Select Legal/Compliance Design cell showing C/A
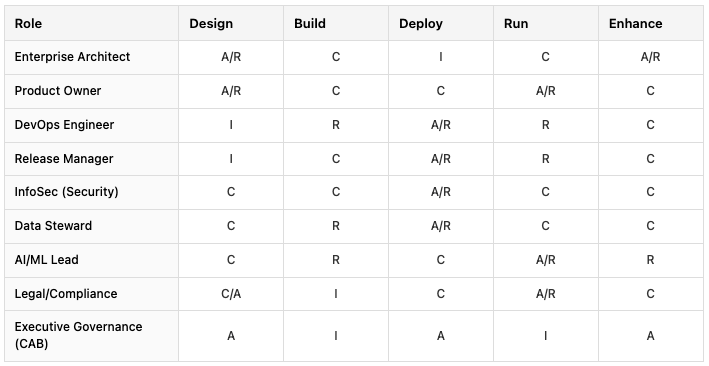This screenshot has height=366, width=709. click(231, 294)
